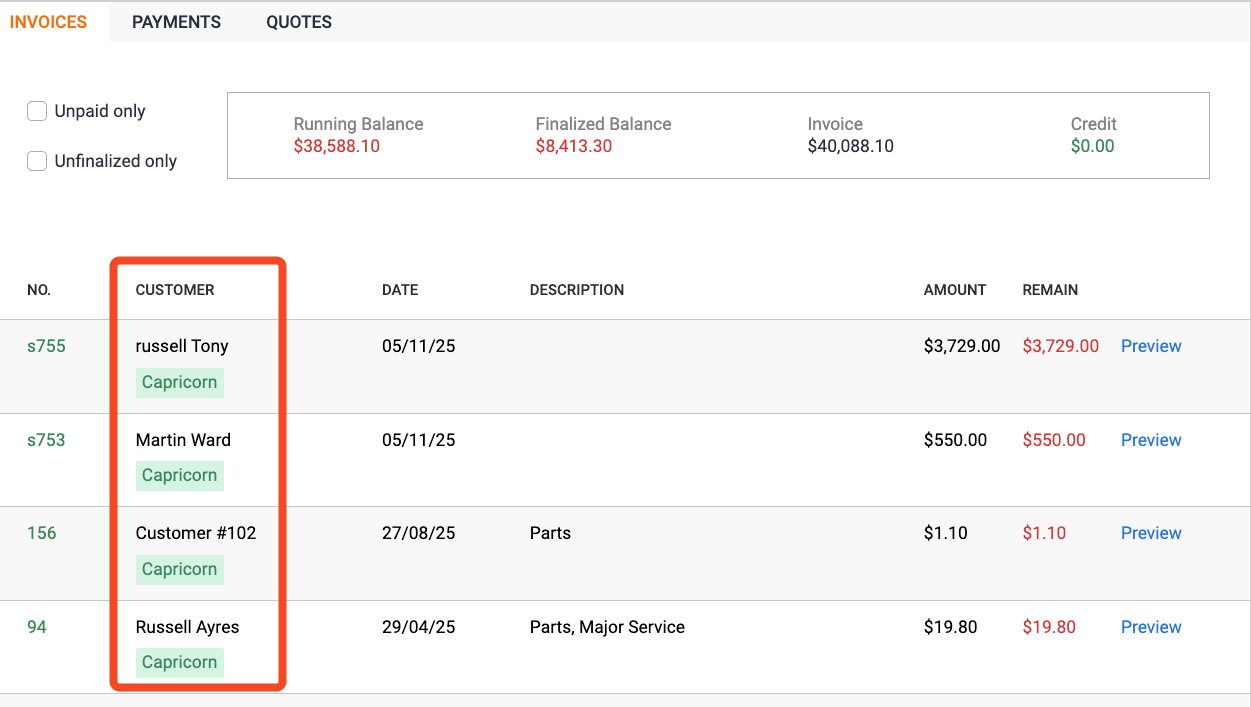The image size is (1251, 707).
Task: Sort by the Customer column header
Action: (x=175, y=290)
